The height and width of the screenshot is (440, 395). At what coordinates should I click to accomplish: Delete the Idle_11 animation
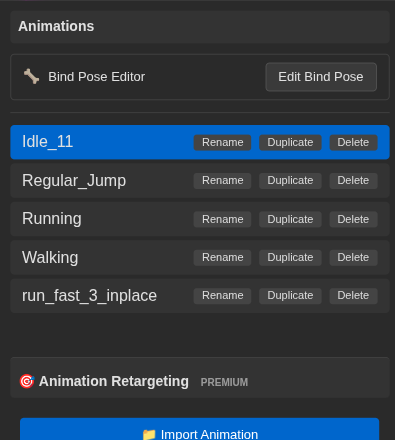pyautogui.click(x=353, y=142)
